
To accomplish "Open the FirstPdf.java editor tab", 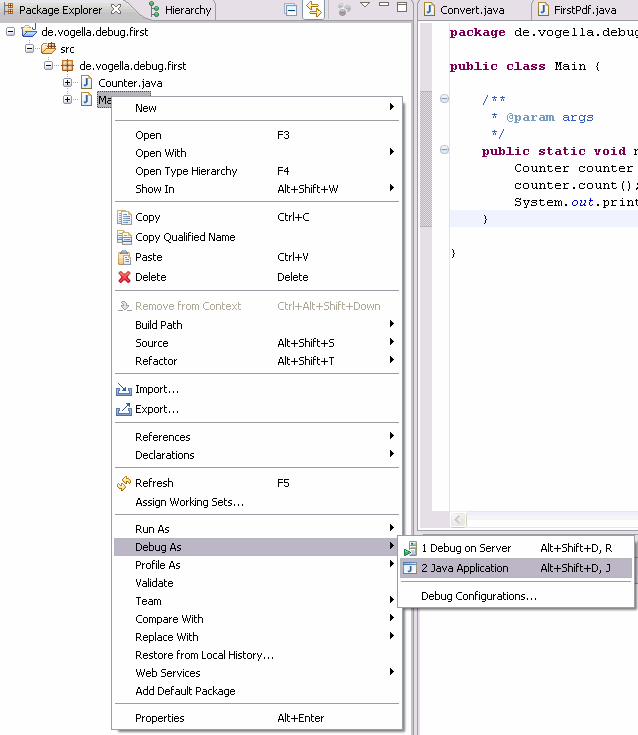I will [577, 10].
